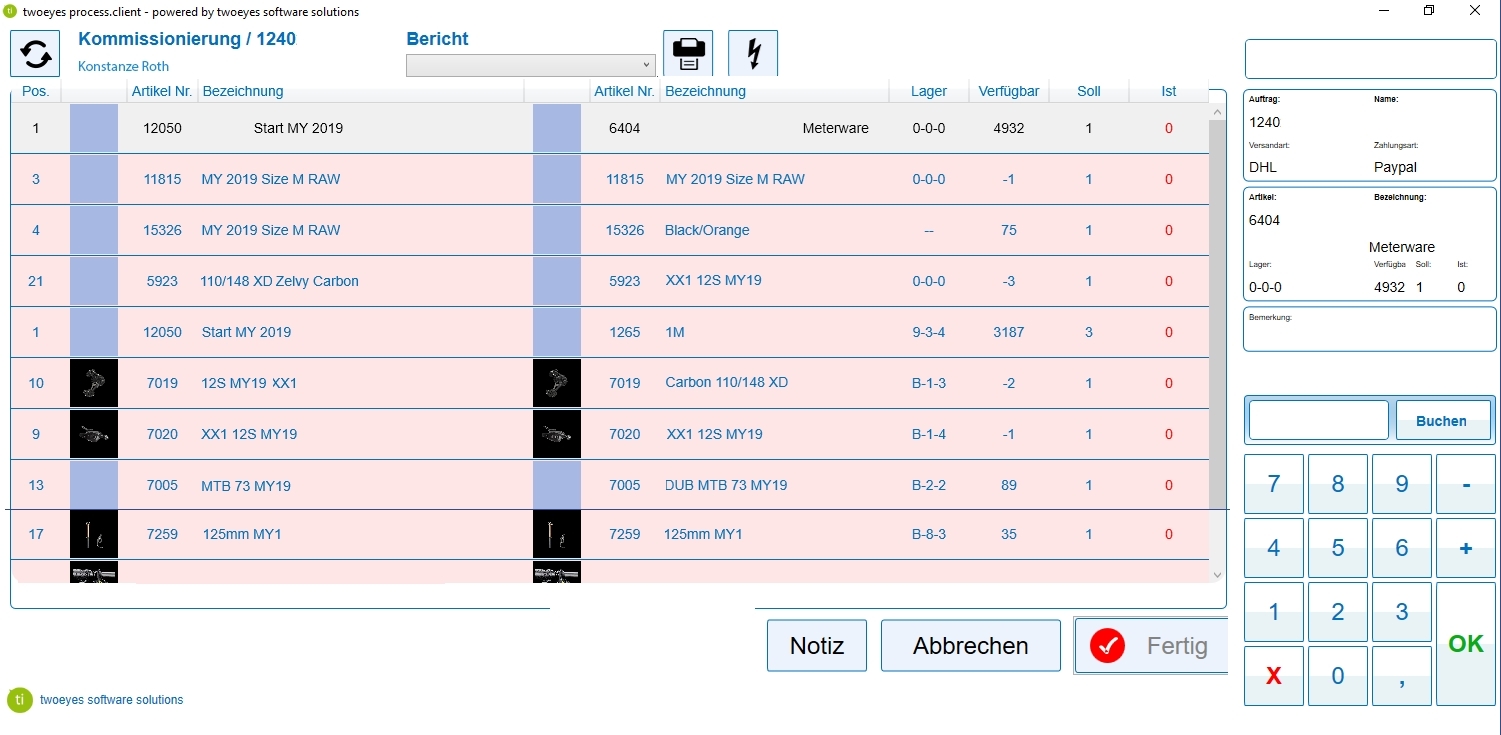The image size is (1501, 735).
Task: Click the refresh icon beside Kommissionierung
Action: 35,52
